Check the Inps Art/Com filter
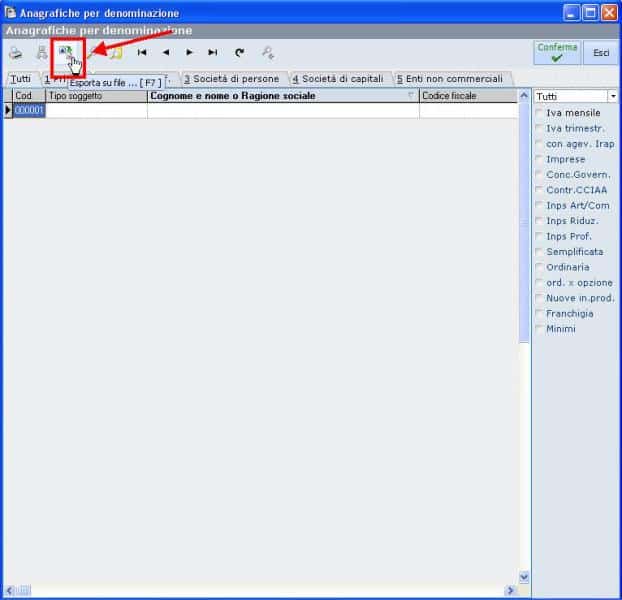 [540, 206]
